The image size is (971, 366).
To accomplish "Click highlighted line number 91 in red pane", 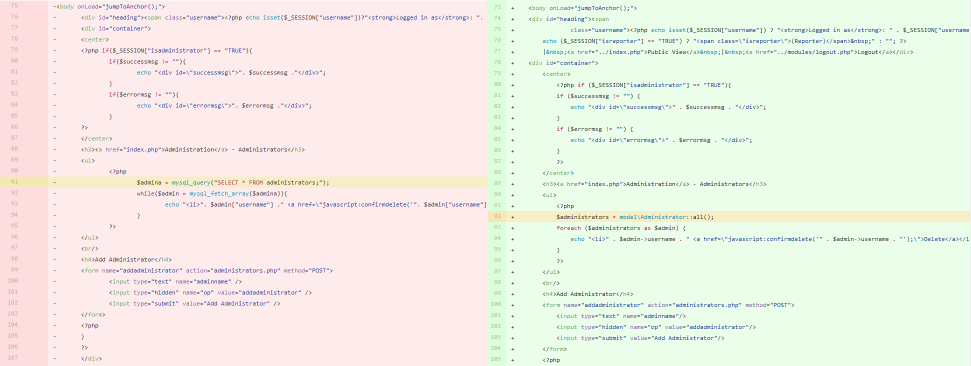I will 15,183.
